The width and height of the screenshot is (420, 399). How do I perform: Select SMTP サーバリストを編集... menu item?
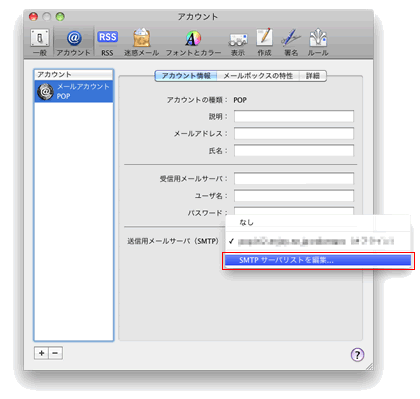coord(318,260)
